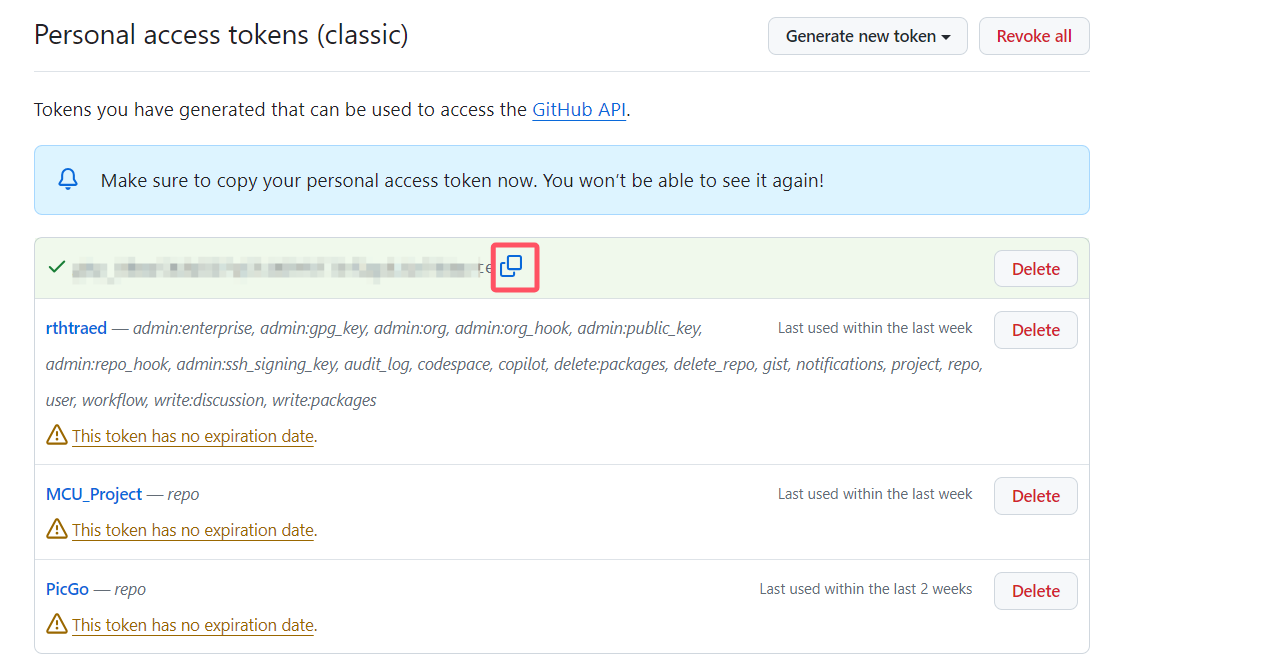
Task: Delete the PicGo token
Action: point(1036,591)
